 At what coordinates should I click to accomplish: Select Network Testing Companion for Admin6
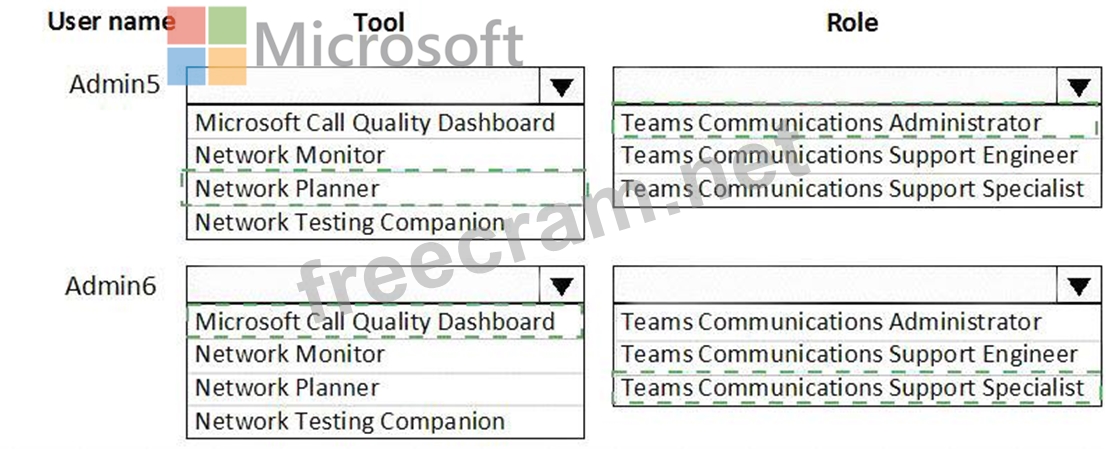(350, 421)
